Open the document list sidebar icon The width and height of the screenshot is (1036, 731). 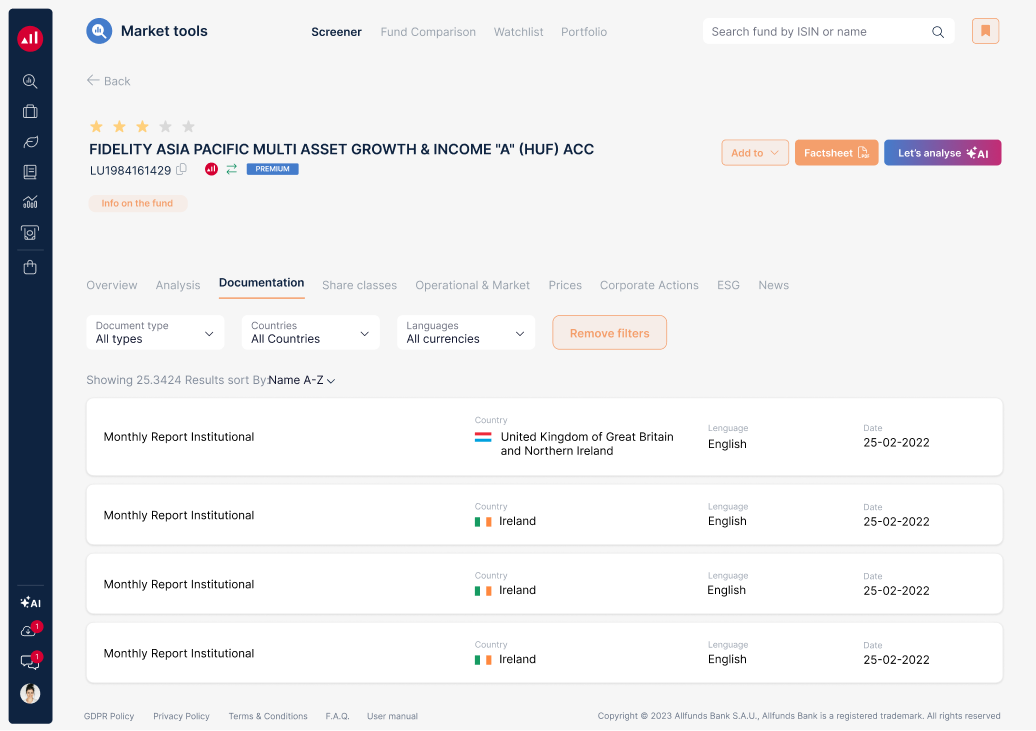[30, 173]
